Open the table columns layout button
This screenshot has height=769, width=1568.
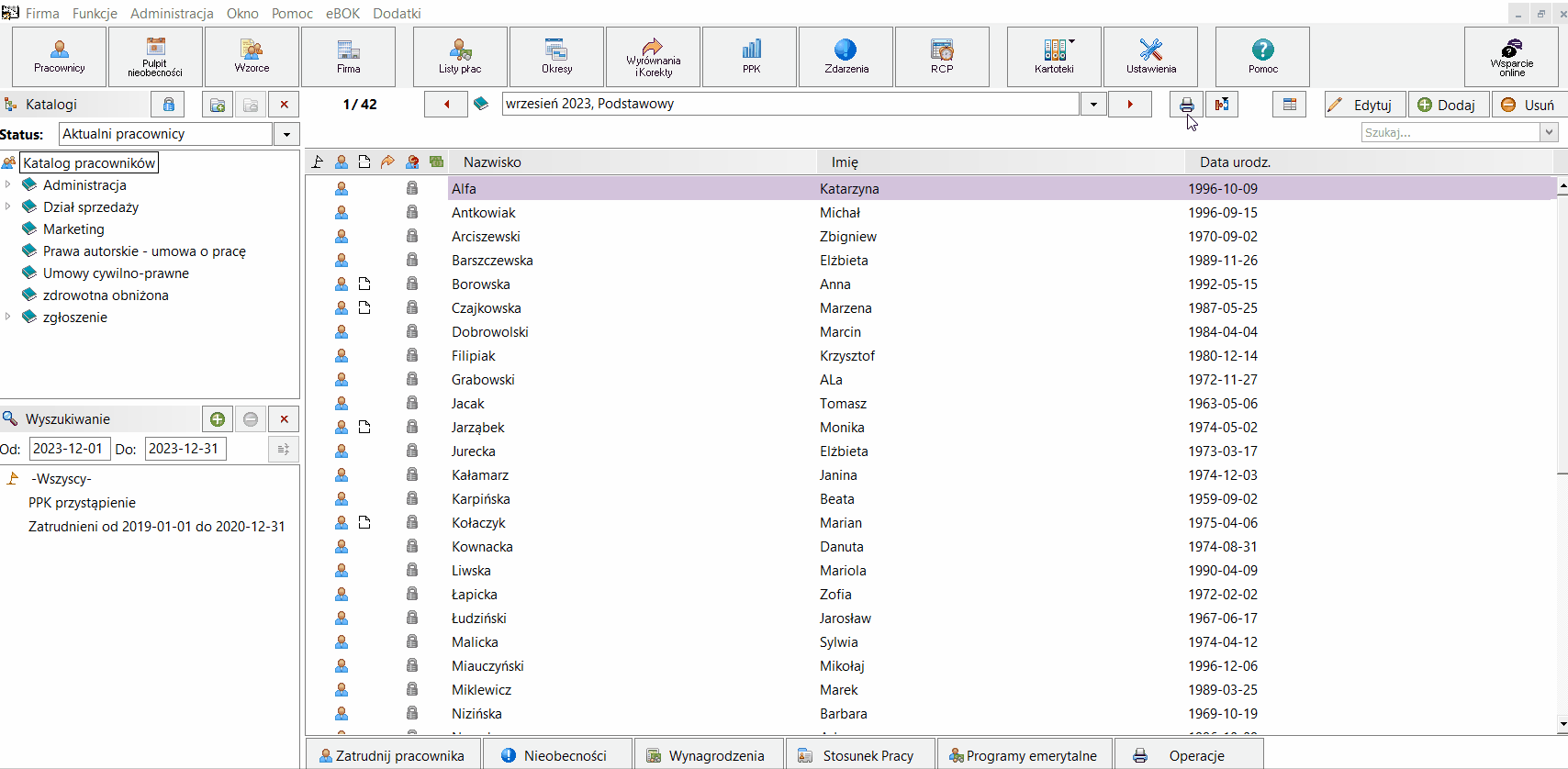[x=1289, y=105]
